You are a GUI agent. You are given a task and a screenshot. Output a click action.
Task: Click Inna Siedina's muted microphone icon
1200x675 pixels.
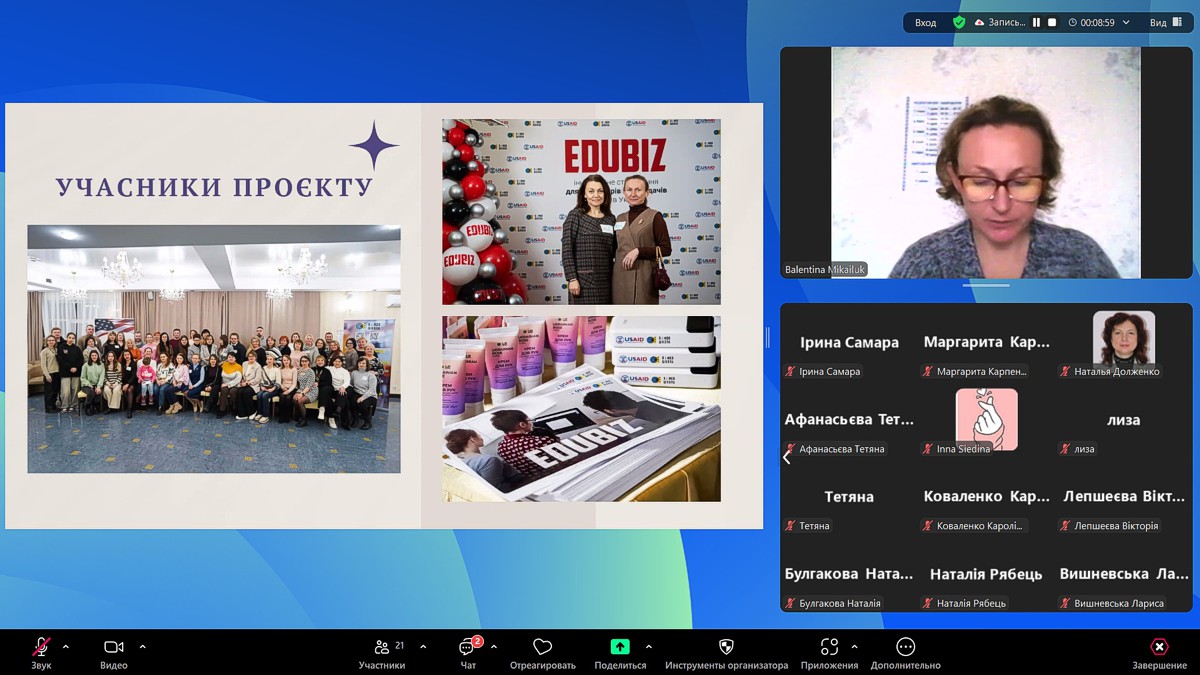click(928, 449)
